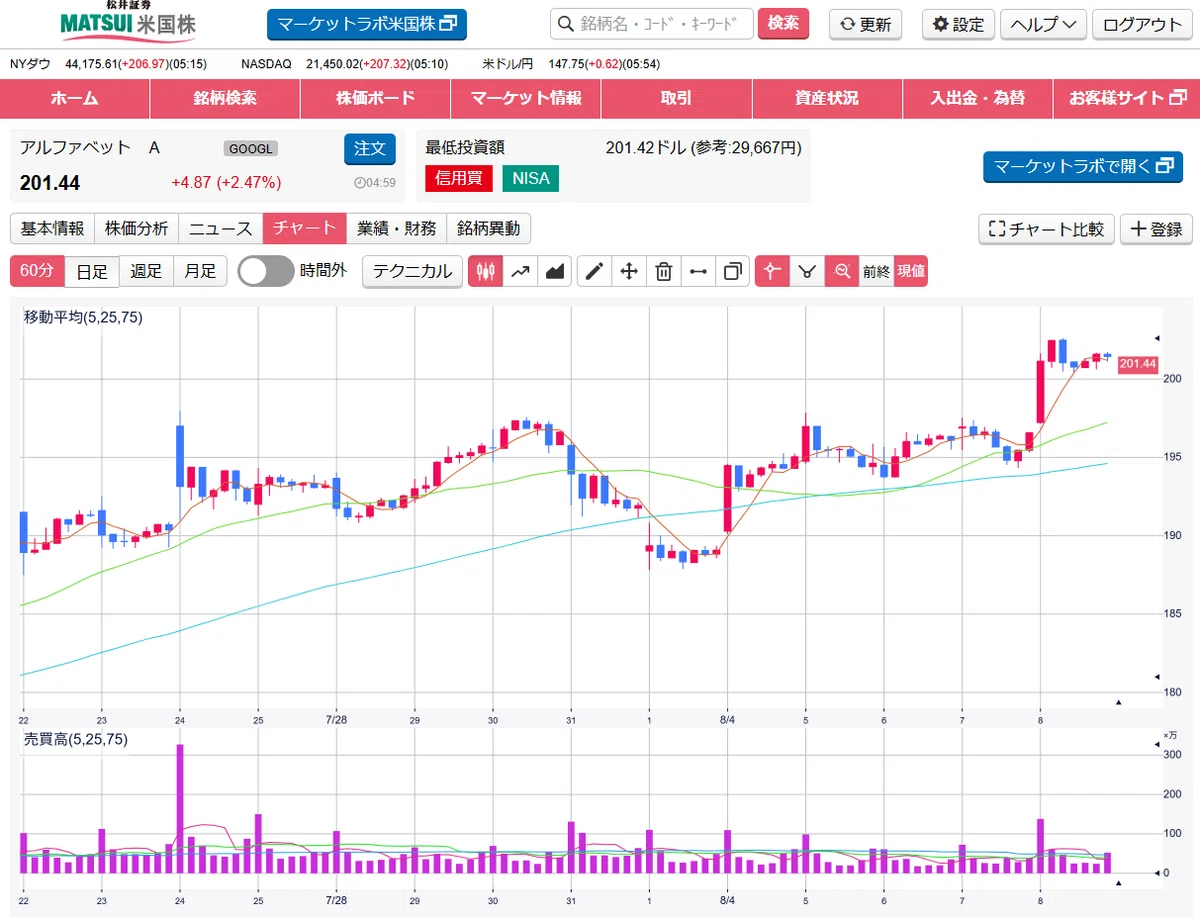Click the NYダウ 44,175.61 index quote
1200x917 pixels.
108,64
